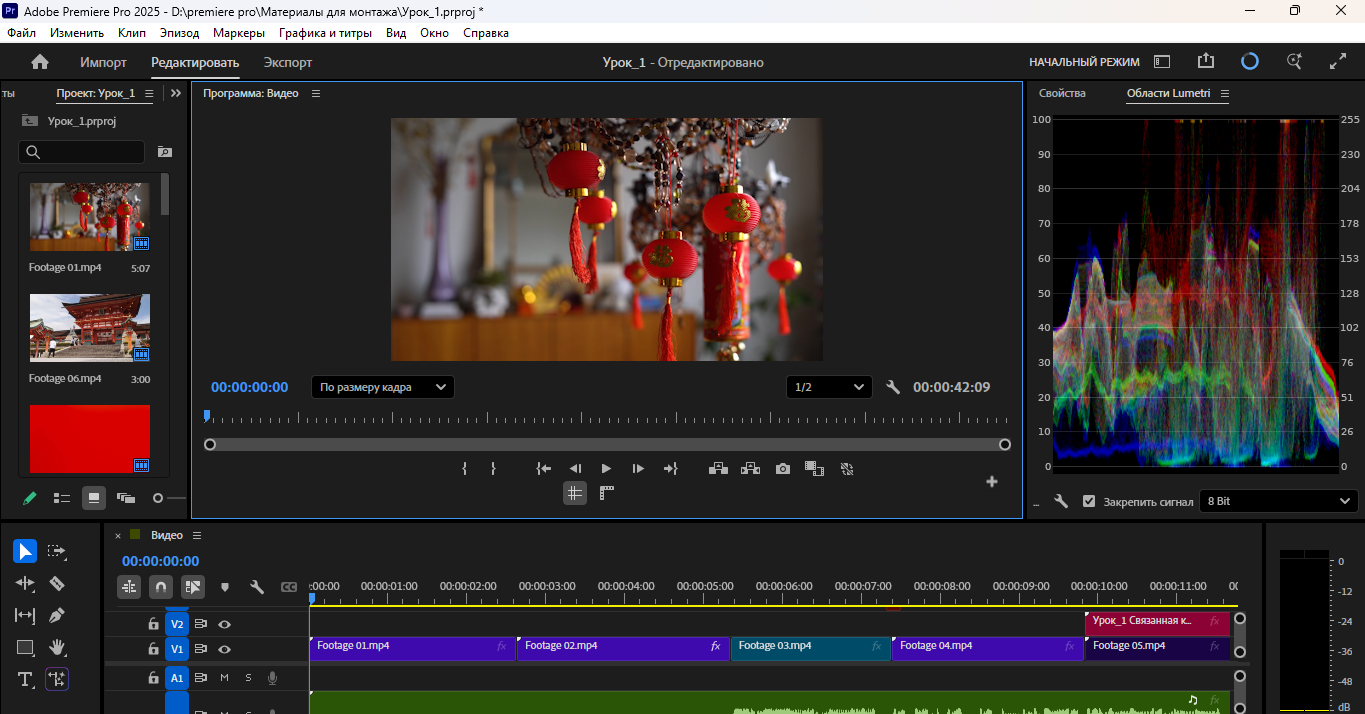Mute track A1 with M button
1365x714 pixels.
click(x=224, y=678)
